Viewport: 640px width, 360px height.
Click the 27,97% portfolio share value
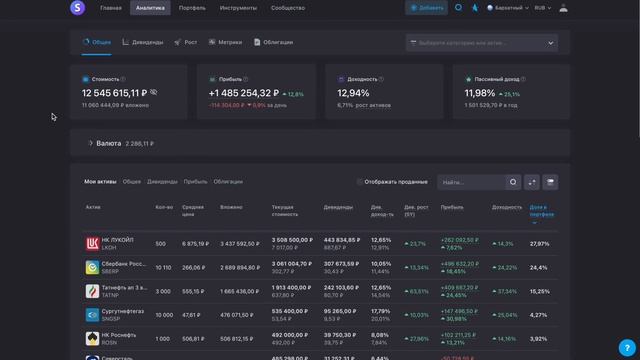540,244
